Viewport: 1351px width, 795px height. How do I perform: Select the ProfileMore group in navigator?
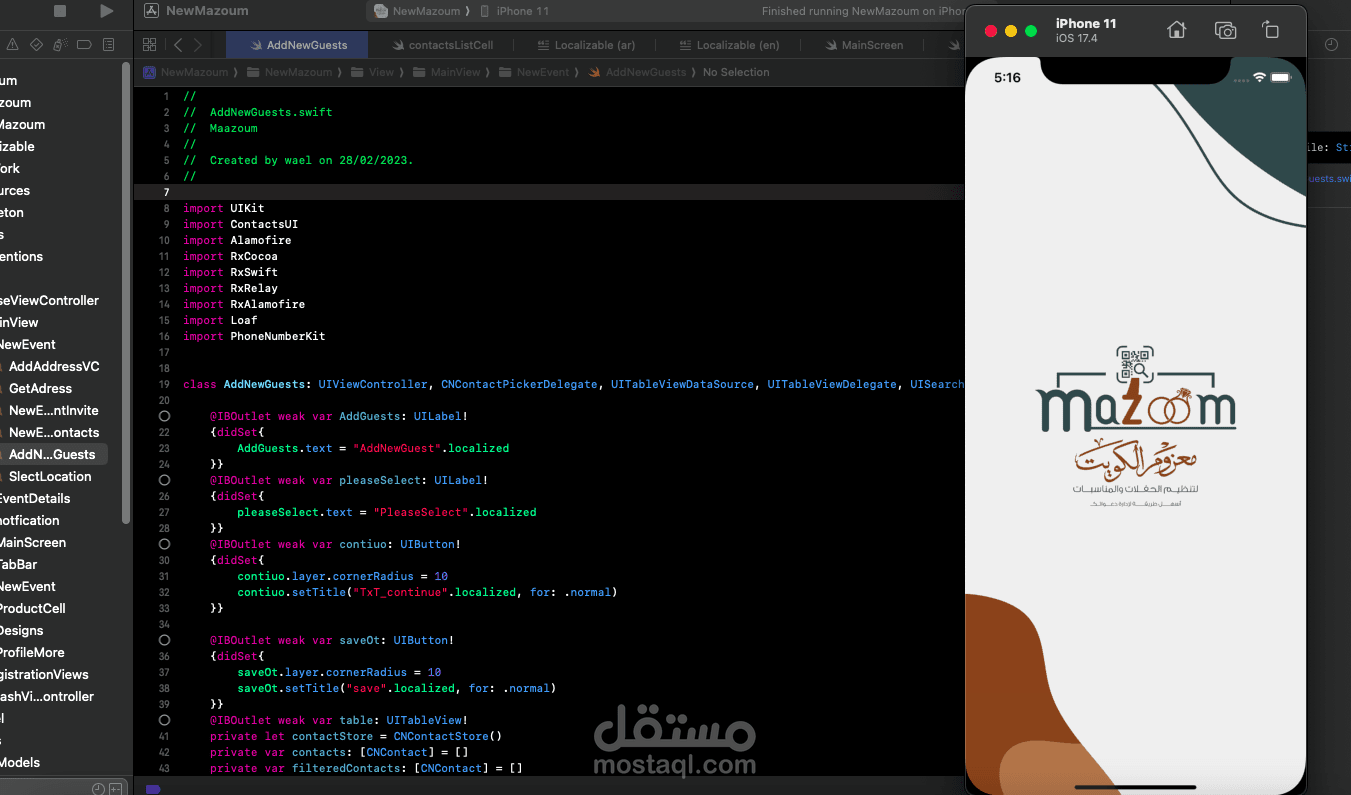tap(32, 652)
